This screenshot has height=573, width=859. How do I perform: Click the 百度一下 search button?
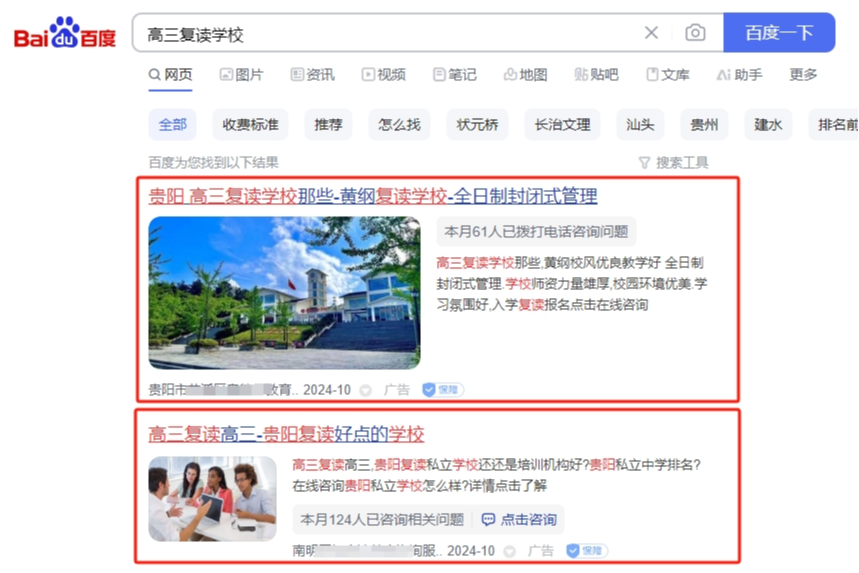point(778,33)
